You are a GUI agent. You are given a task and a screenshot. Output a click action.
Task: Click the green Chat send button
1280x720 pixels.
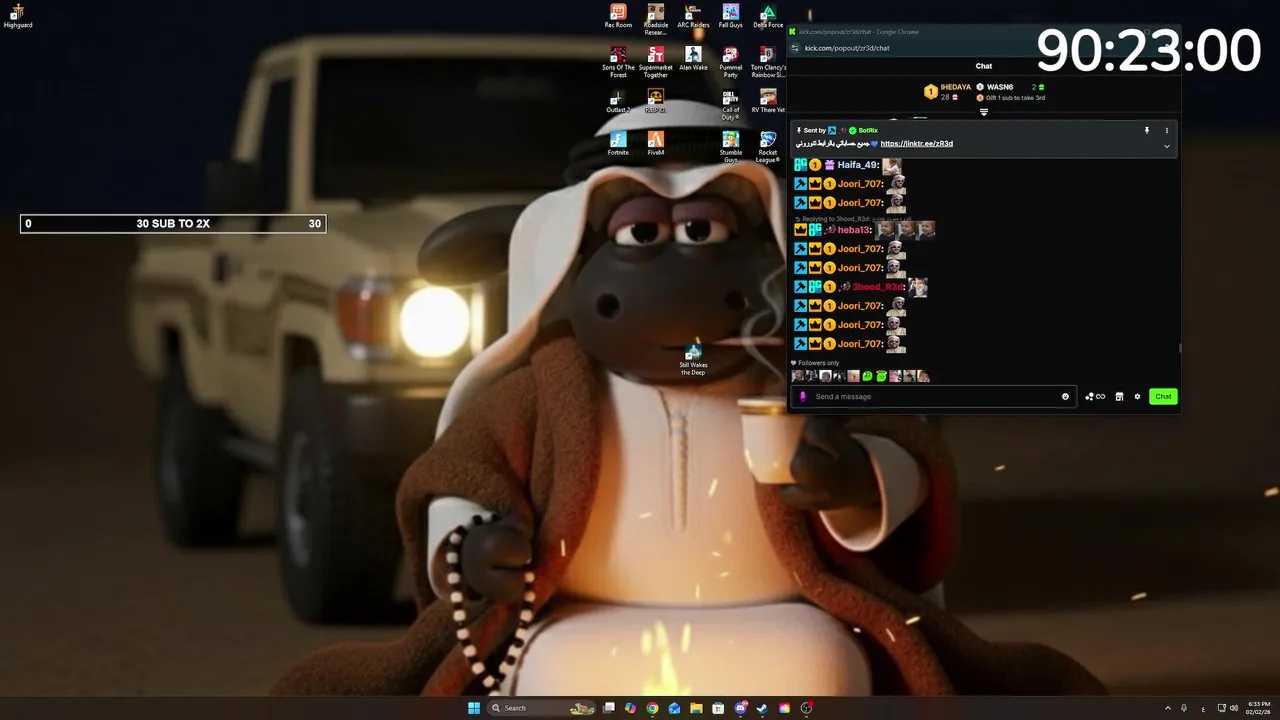[1163, 397]
